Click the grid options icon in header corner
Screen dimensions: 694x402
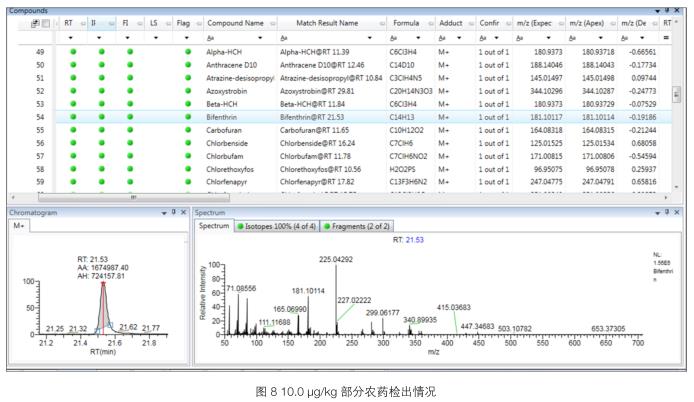pos(34,22)
